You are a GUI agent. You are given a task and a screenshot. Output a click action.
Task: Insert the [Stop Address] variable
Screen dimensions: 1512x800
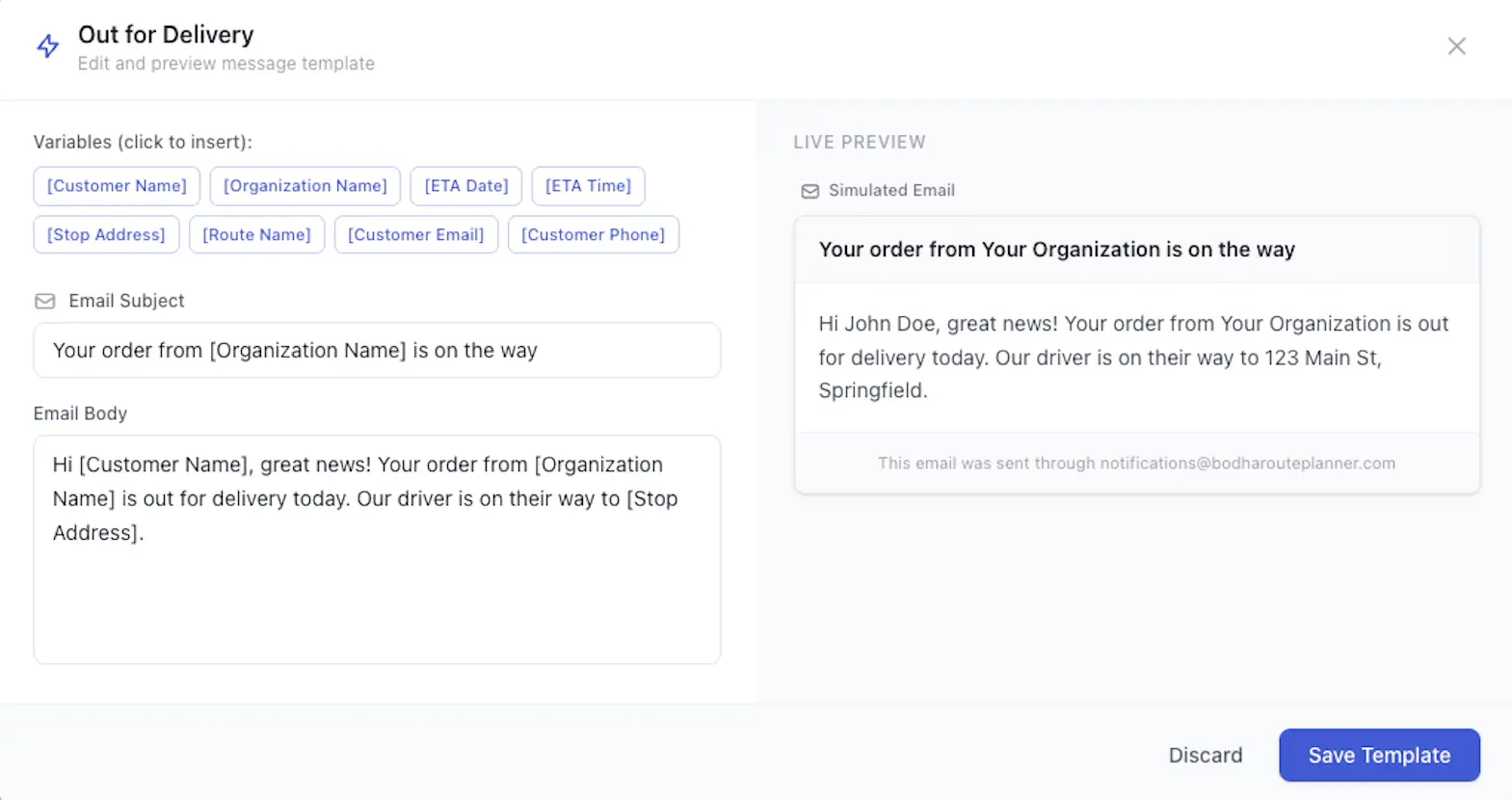coord(106,234)
